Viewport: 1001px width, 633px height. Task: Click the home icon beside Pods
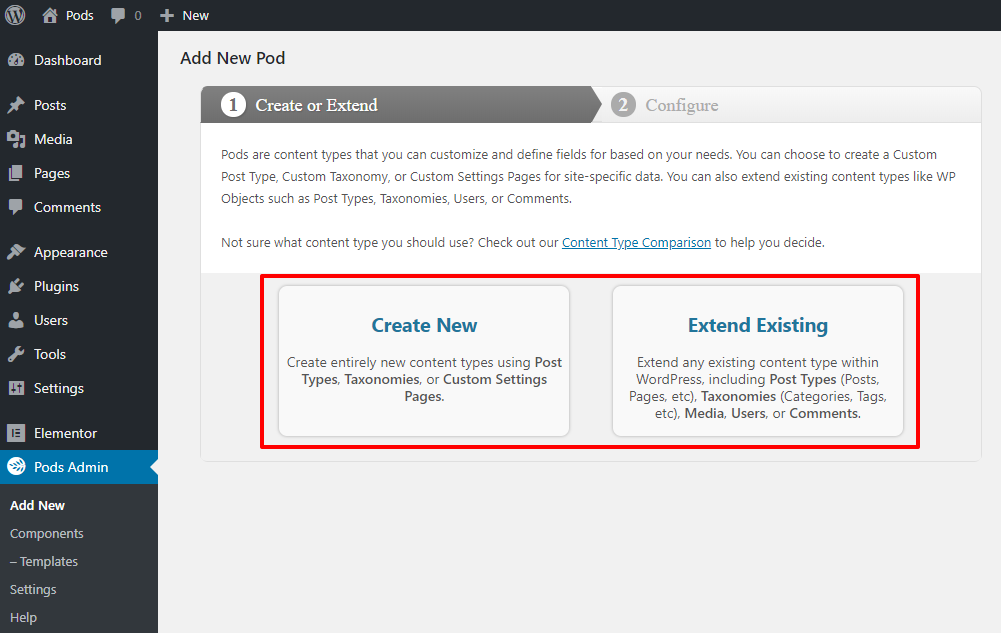click(x=50, y=15)
